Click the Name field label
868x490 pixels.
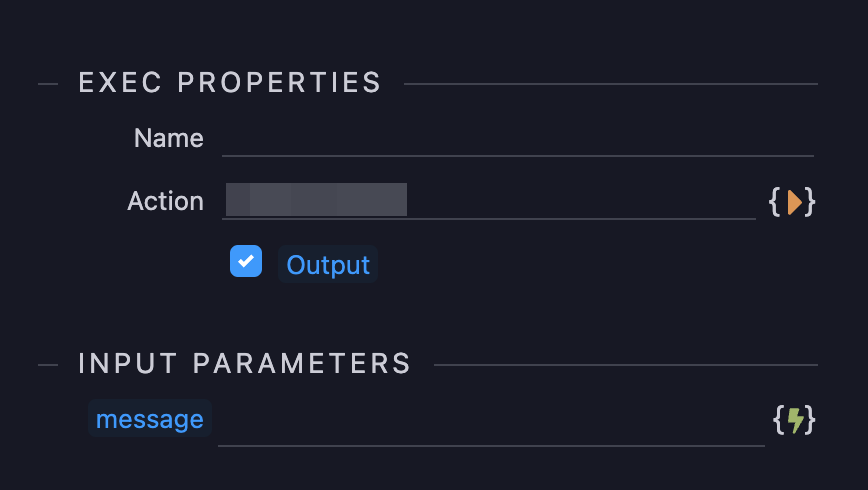[x=168, y=138]
